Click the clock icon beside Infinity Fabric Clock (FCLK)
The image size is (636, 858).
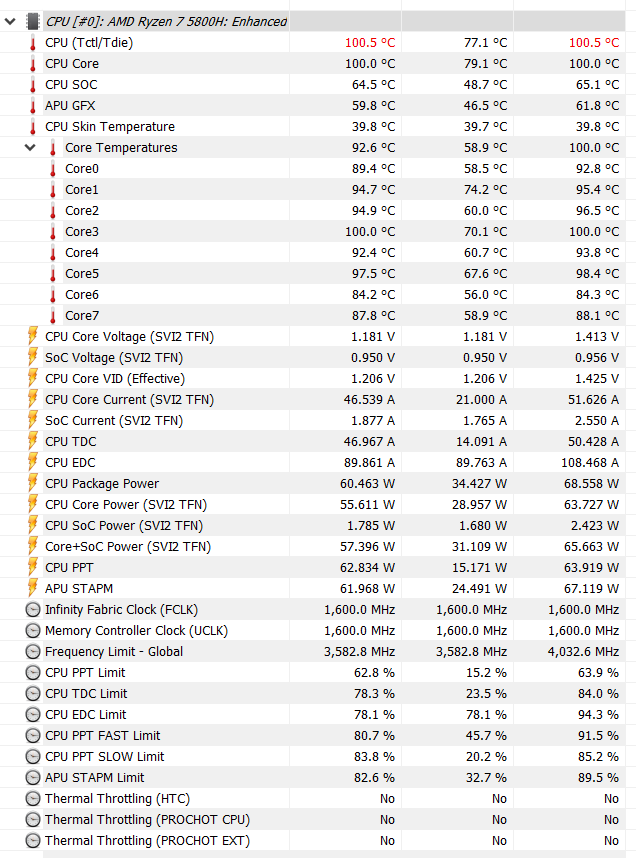(32, 609)
